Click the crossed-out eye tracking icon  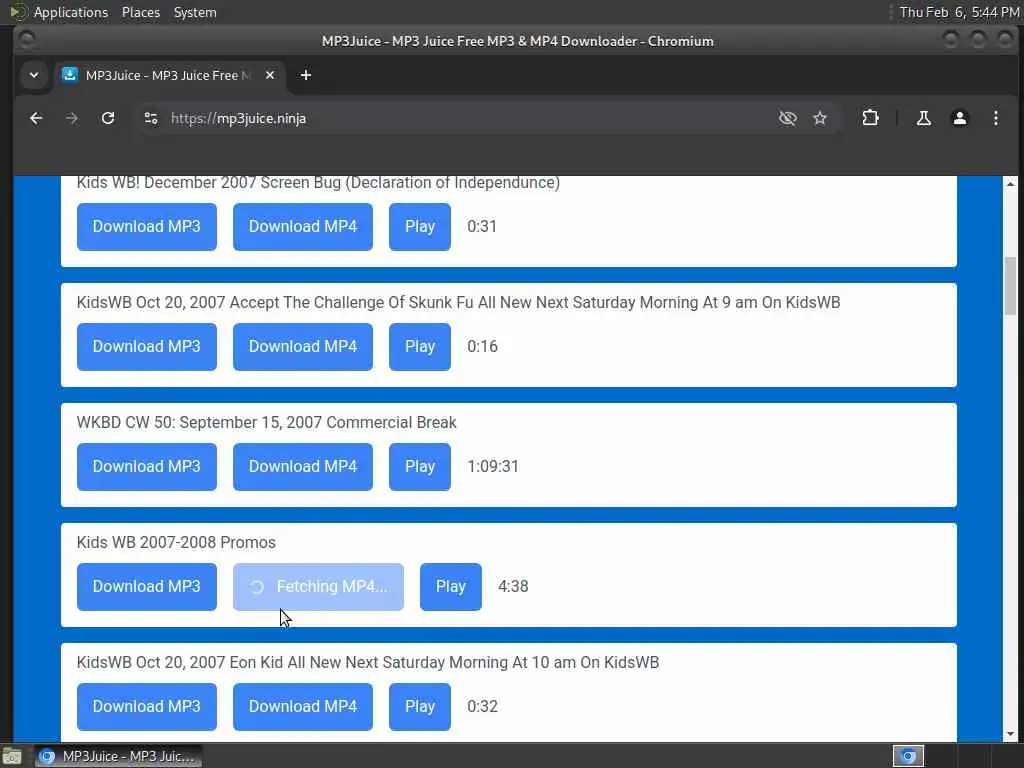click(788, 118)
